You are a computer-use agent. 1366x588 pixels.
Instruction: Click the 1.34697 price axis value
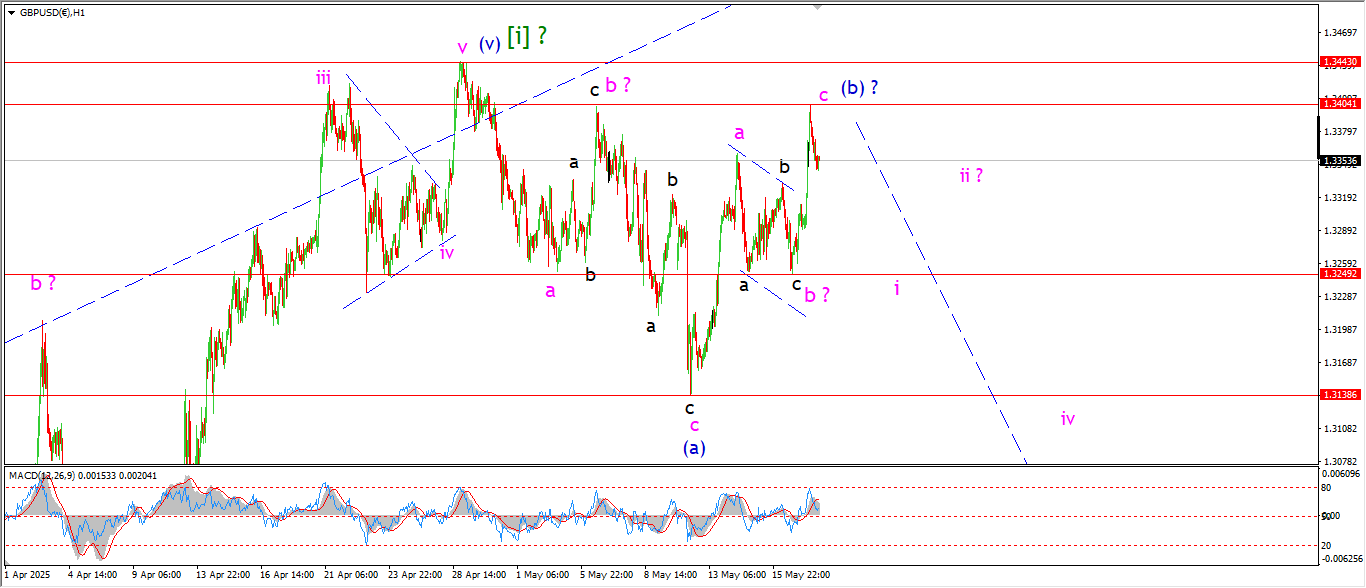click(1339, 33)
